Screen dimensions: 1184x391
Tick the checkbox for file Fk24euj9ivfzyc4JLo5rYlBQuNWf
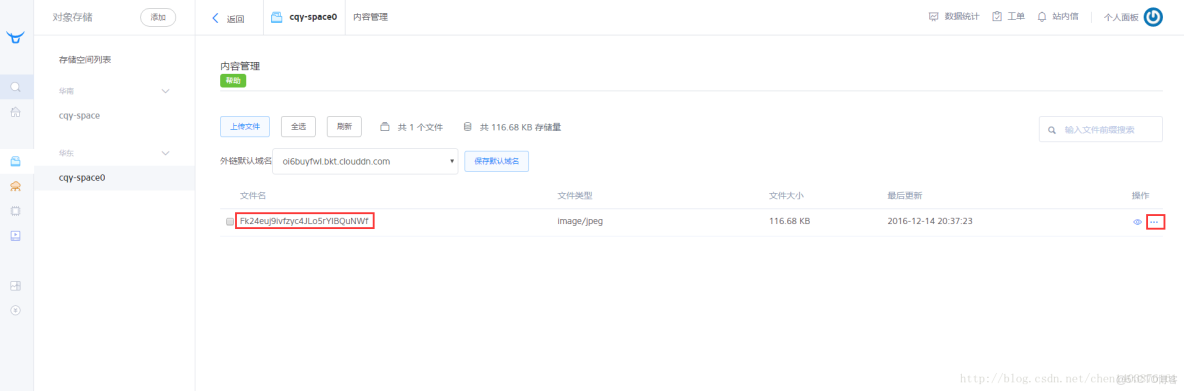point(230,222)
